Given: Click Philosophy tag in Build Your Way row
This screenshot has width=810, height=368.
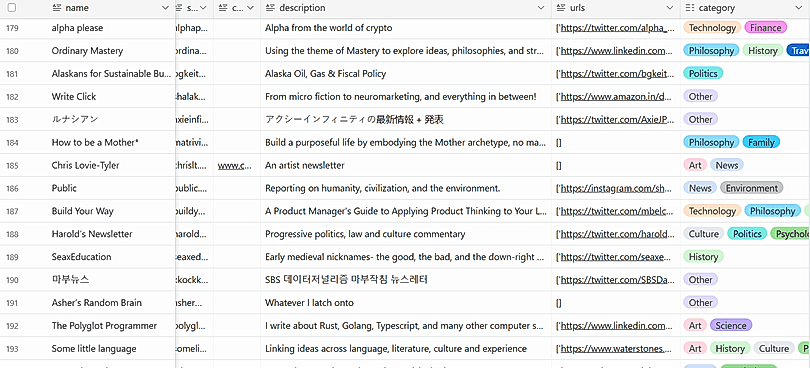Looking at the screenshot, I should [x=772, y=211].
